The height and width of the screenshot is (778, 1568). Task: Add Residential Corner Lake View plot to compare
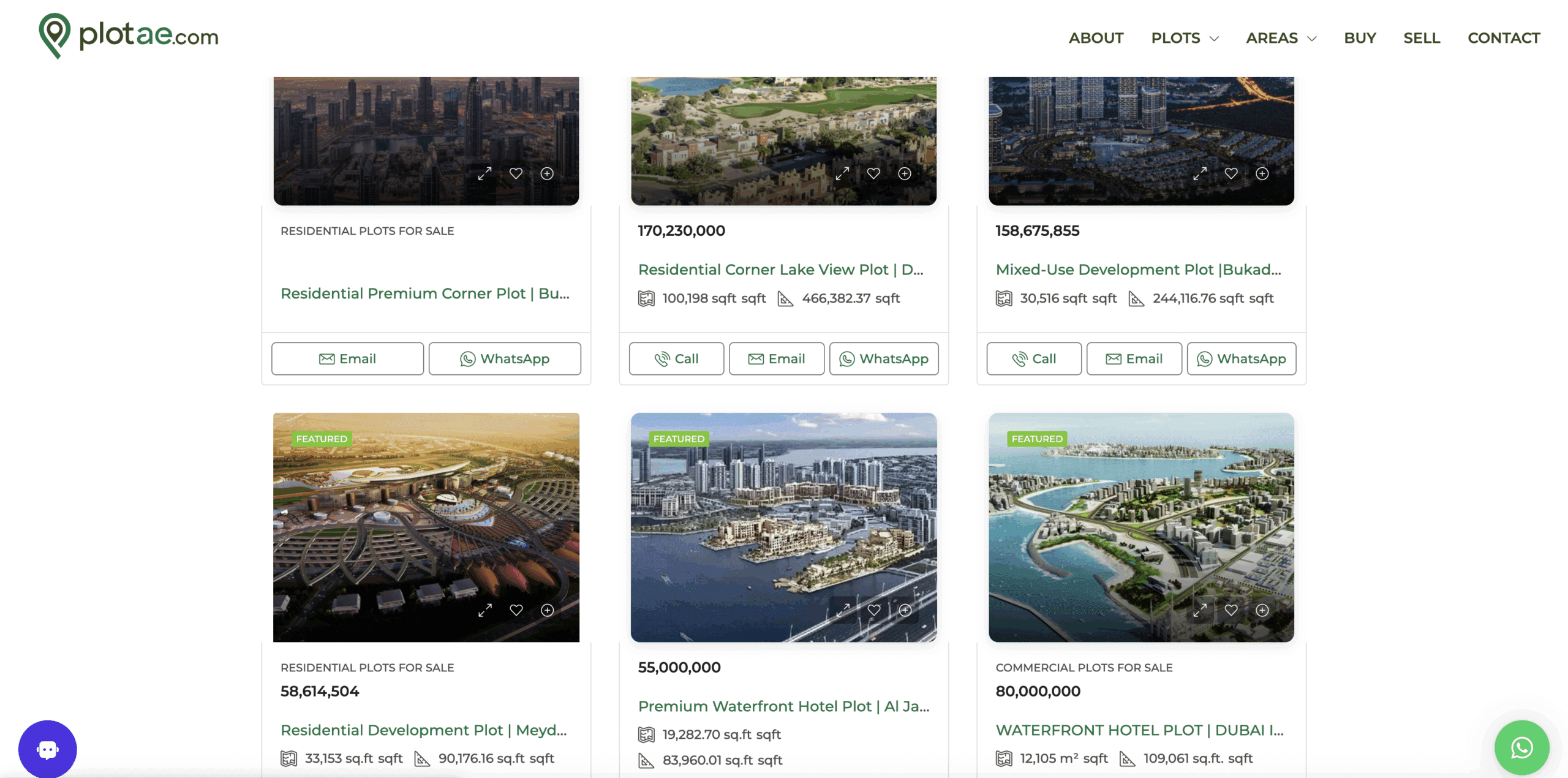(x=905, y=173)
